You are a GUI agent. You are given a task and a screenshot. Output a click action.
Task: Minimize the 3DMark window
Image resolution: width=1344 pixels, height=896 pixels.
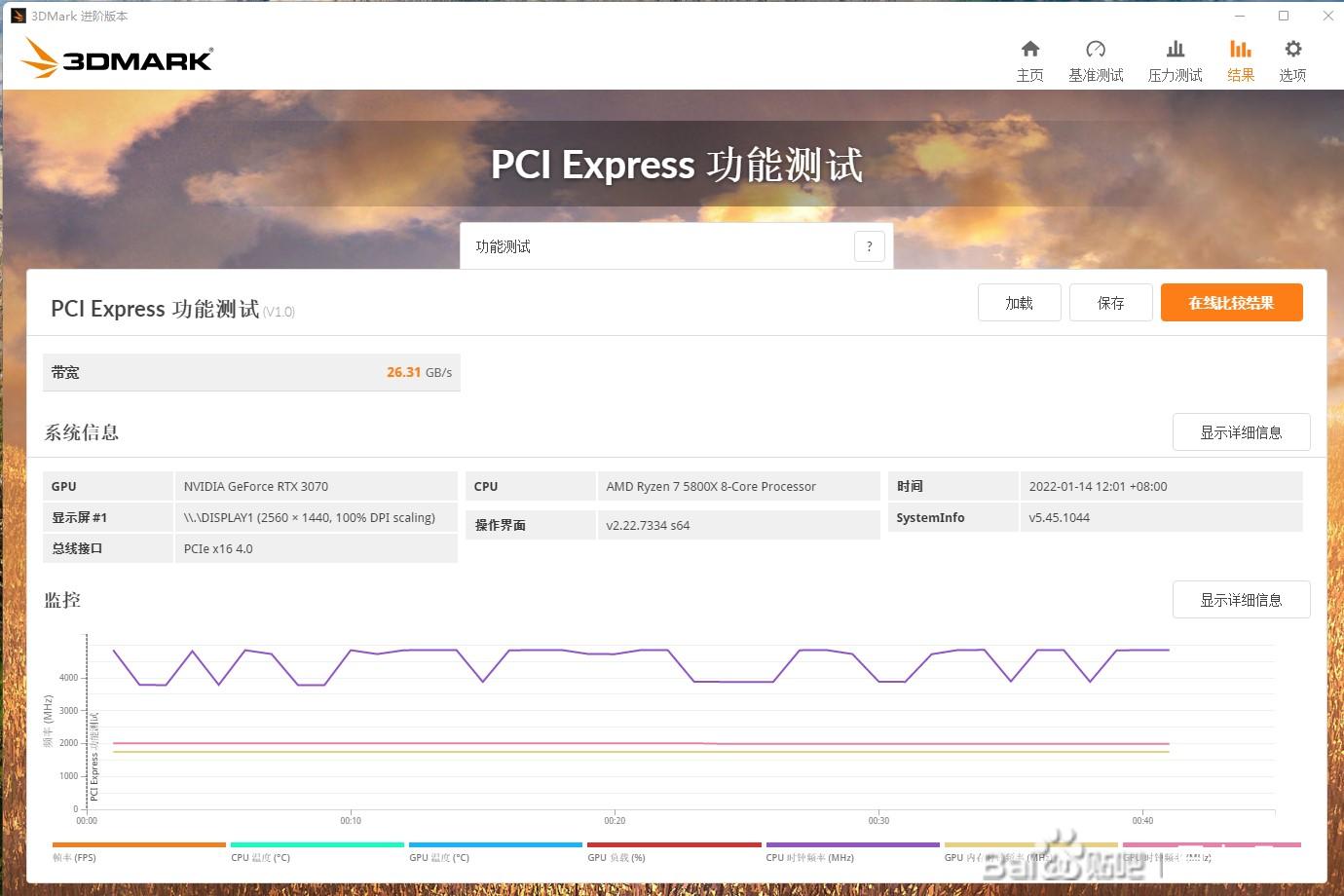click(1240, 16)
